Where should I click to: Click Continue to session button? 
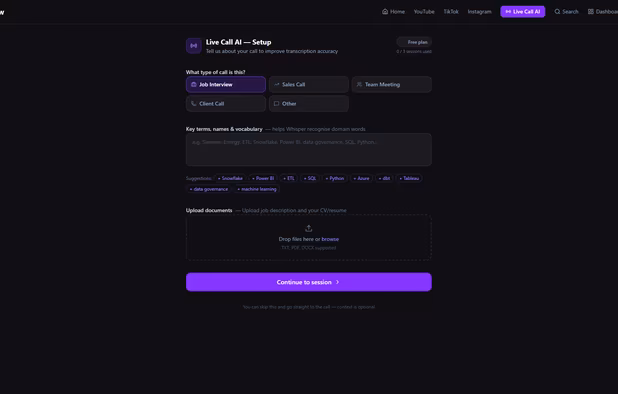(309, 282)
